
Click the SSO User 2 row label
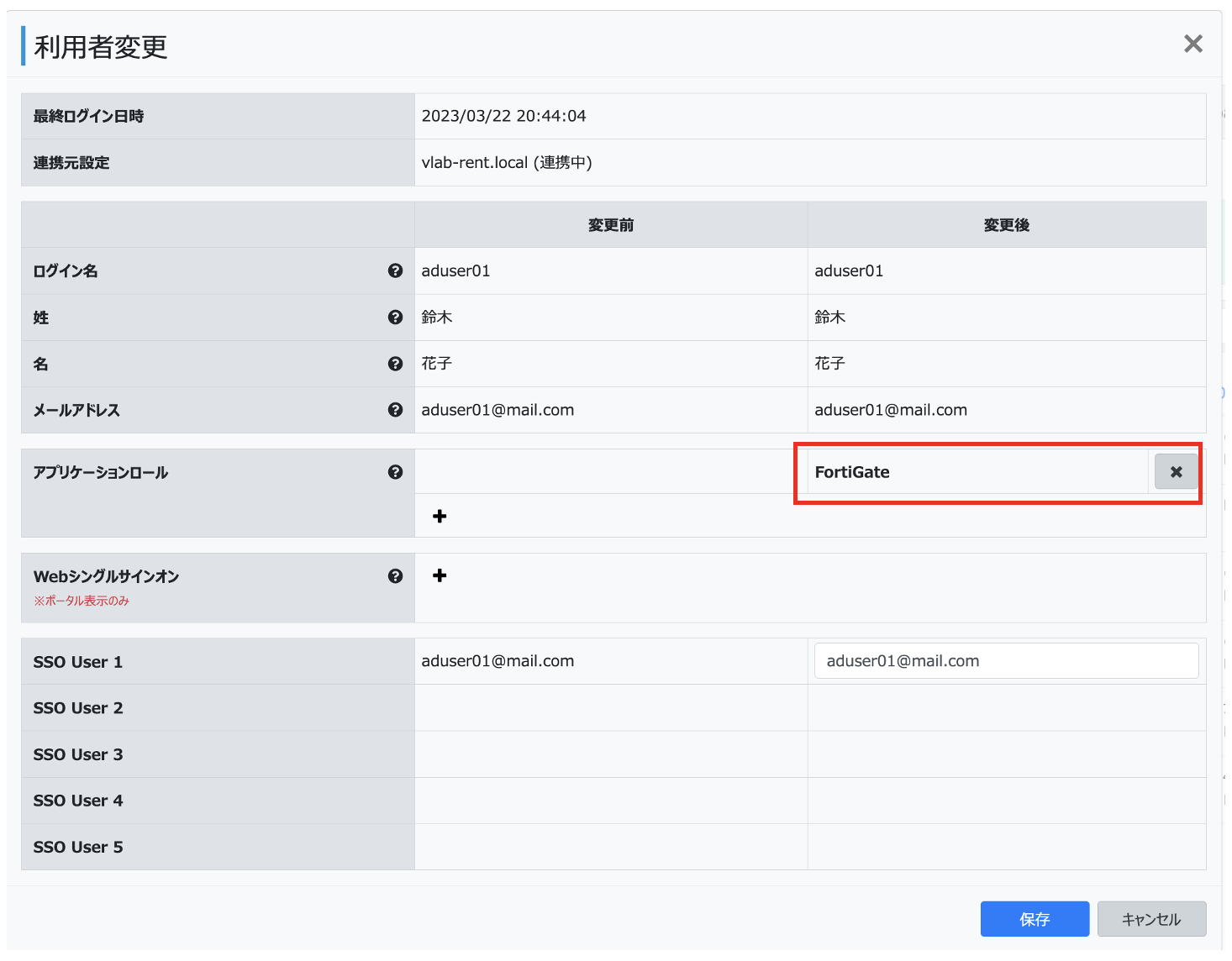pos(78,708)
